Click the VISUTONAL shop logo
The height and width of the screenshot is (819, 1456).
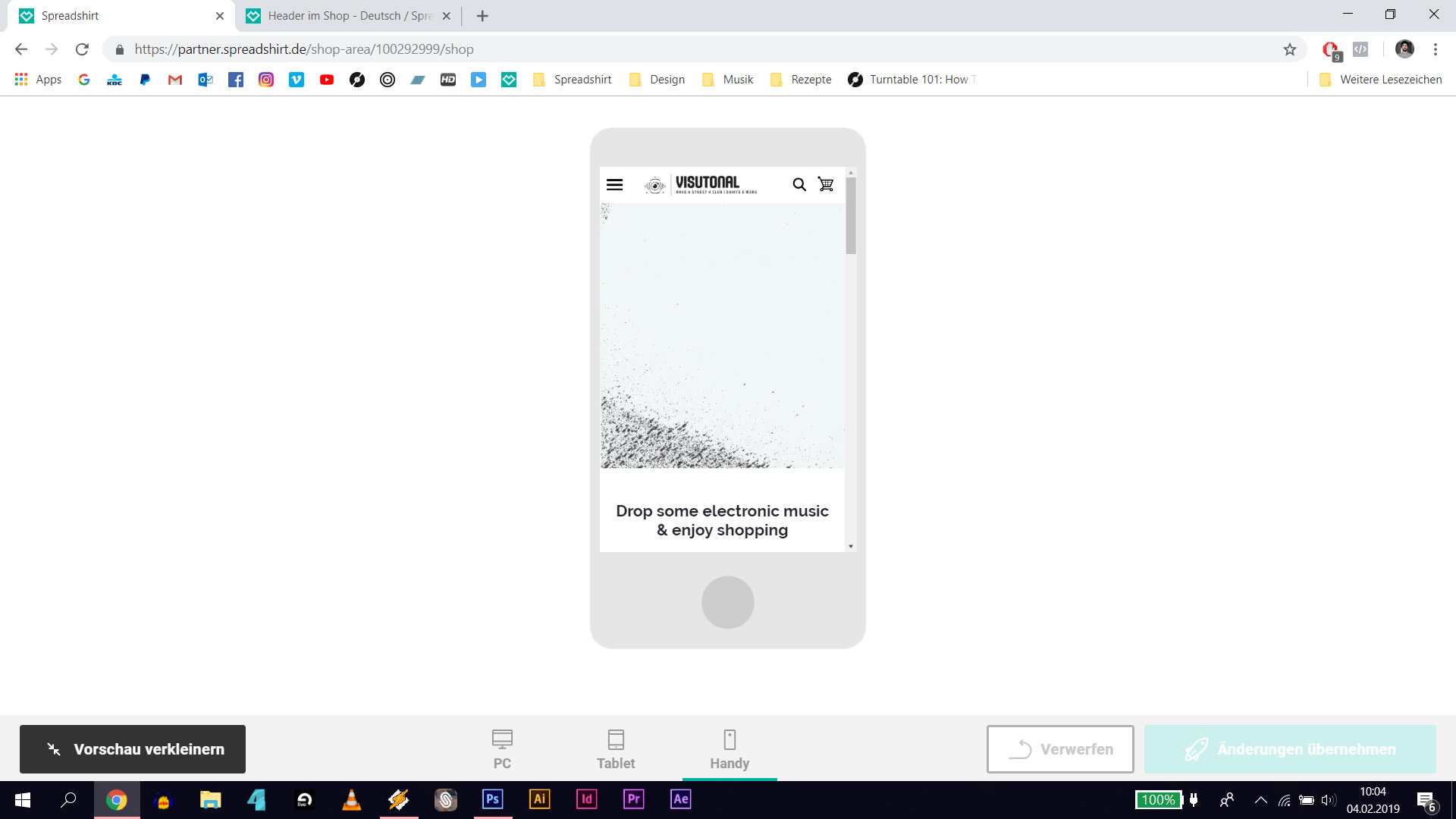701,184
